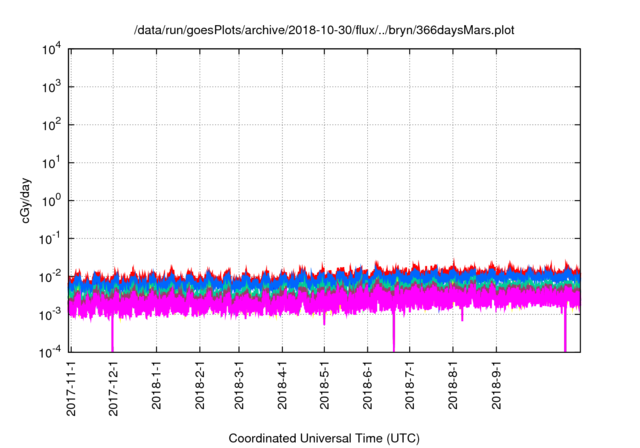
Task: Click the Coordinated Universal Time axis label
Action: click(323, 439)
